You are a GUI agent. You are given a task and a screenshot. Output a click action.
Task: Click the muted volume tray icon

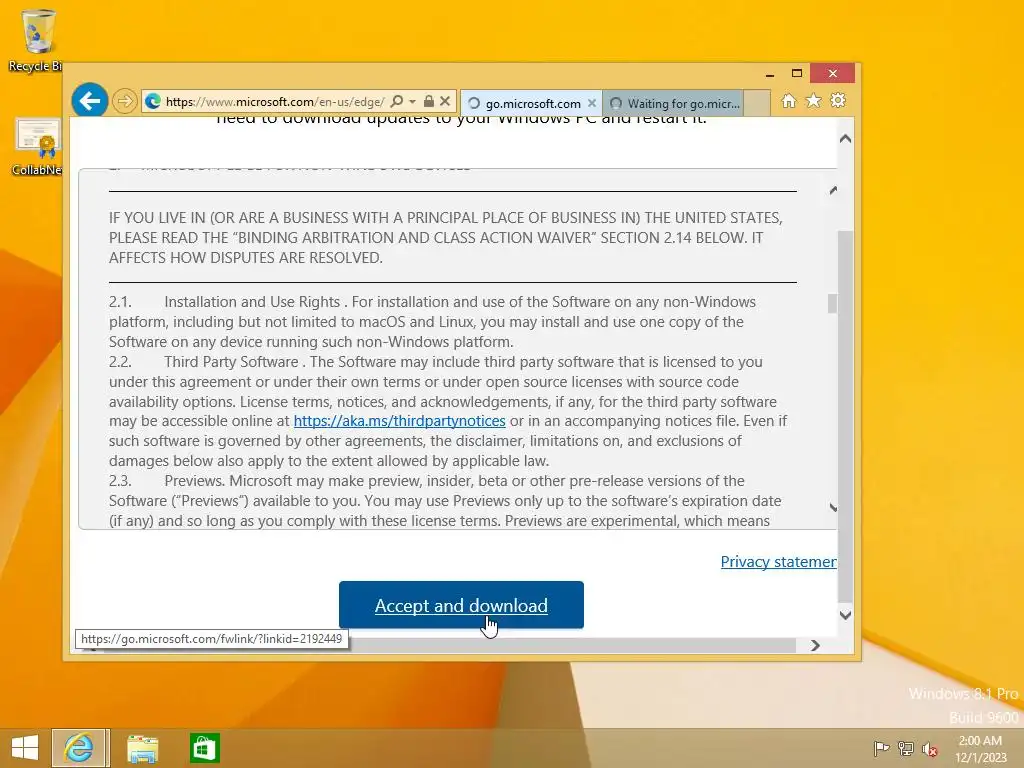pyautogui.click(x=930, y=749)
